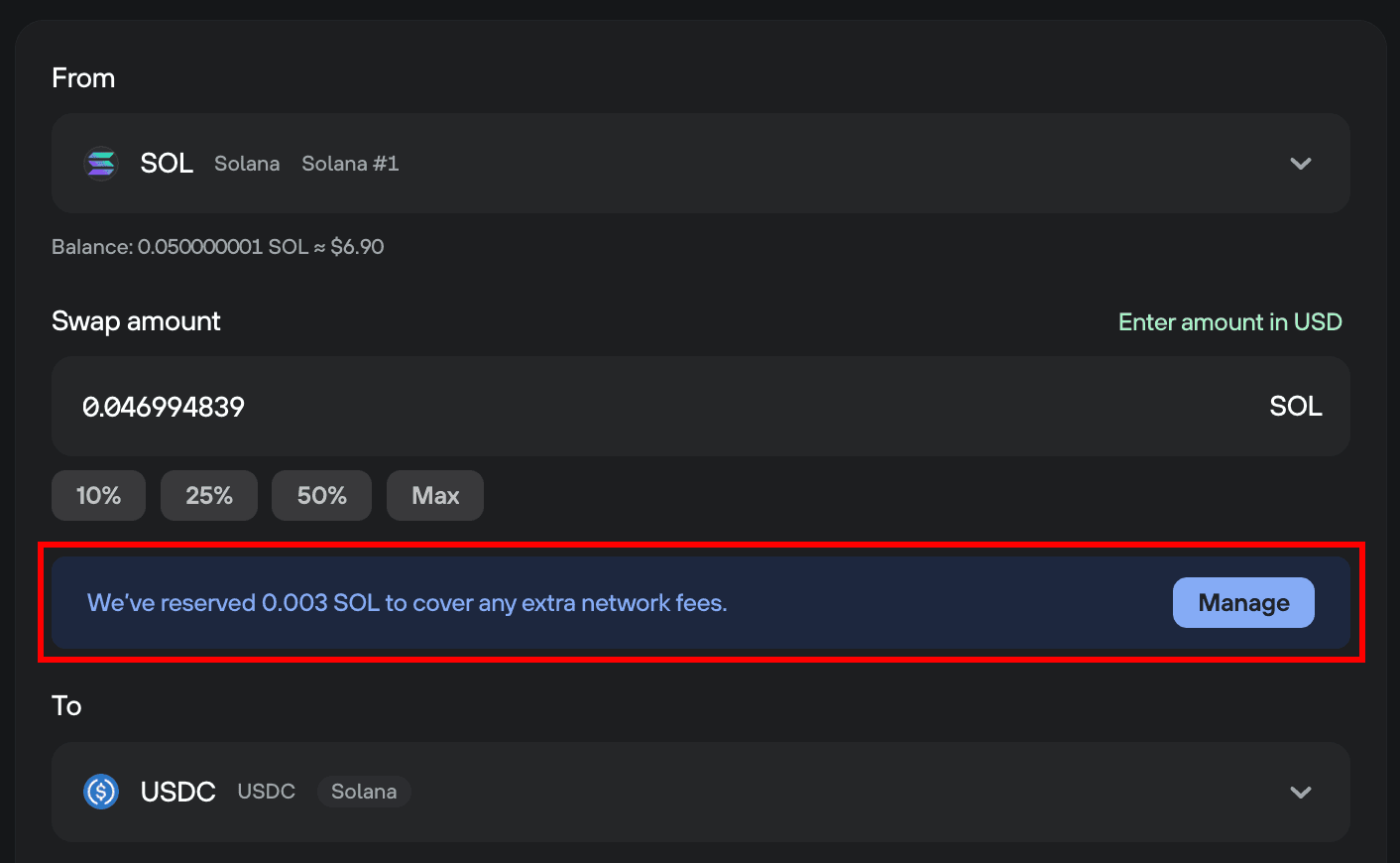
Task: Click the reserved 0.003 SOL fee notice
Action: click(x=407, y=603)
